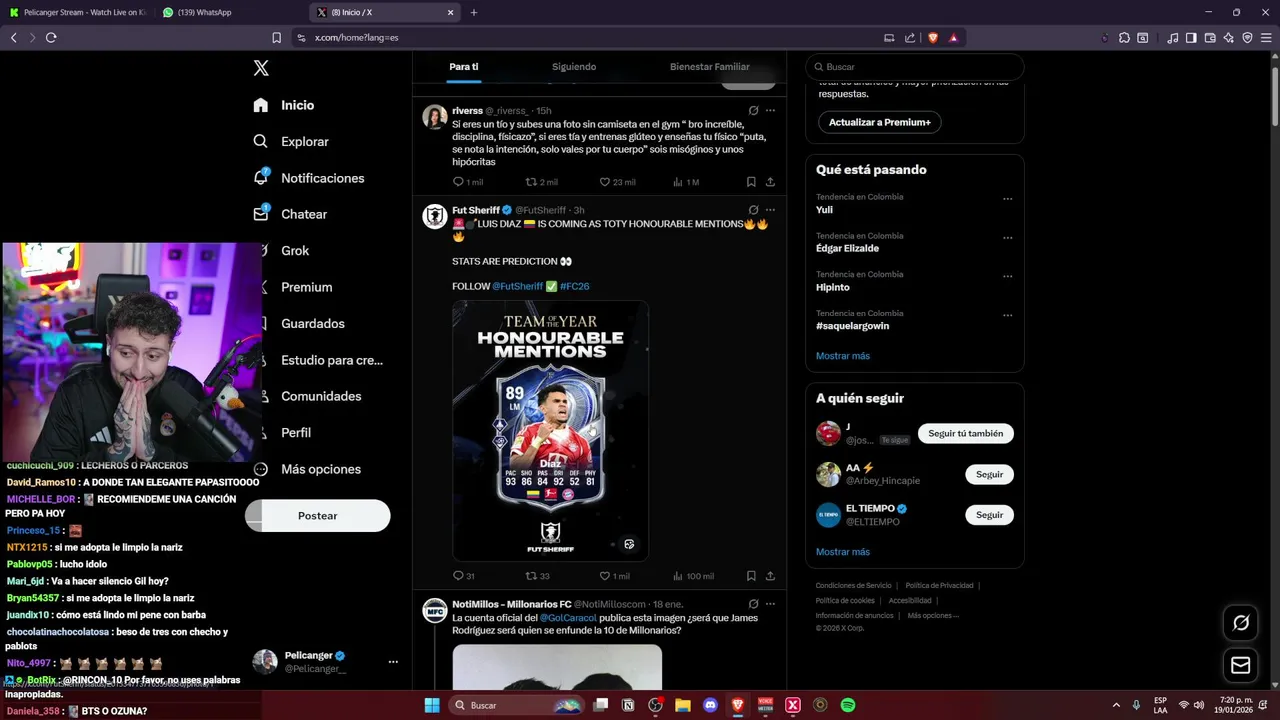Toggle the browser sidebar panel

(1191, 37)
